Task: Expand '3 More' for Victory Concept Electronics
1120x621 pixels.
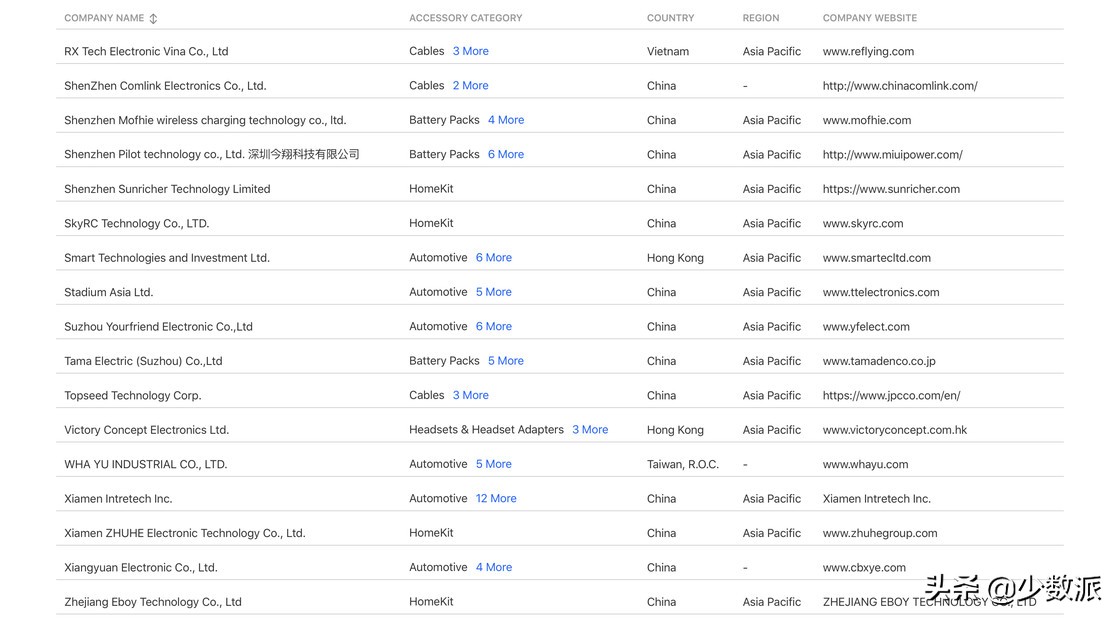Action: (590, 430)
